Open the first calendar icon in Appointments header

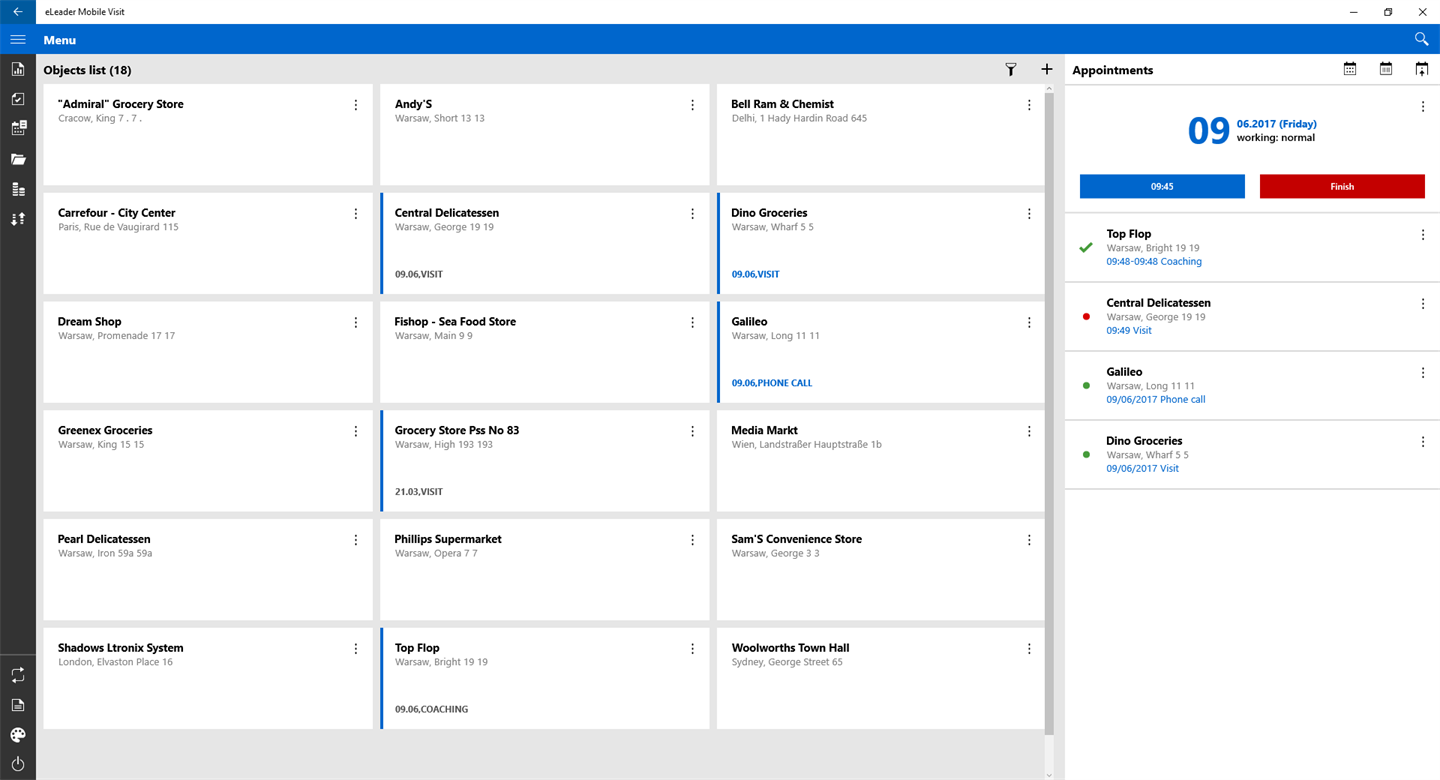coord(1350,69)
